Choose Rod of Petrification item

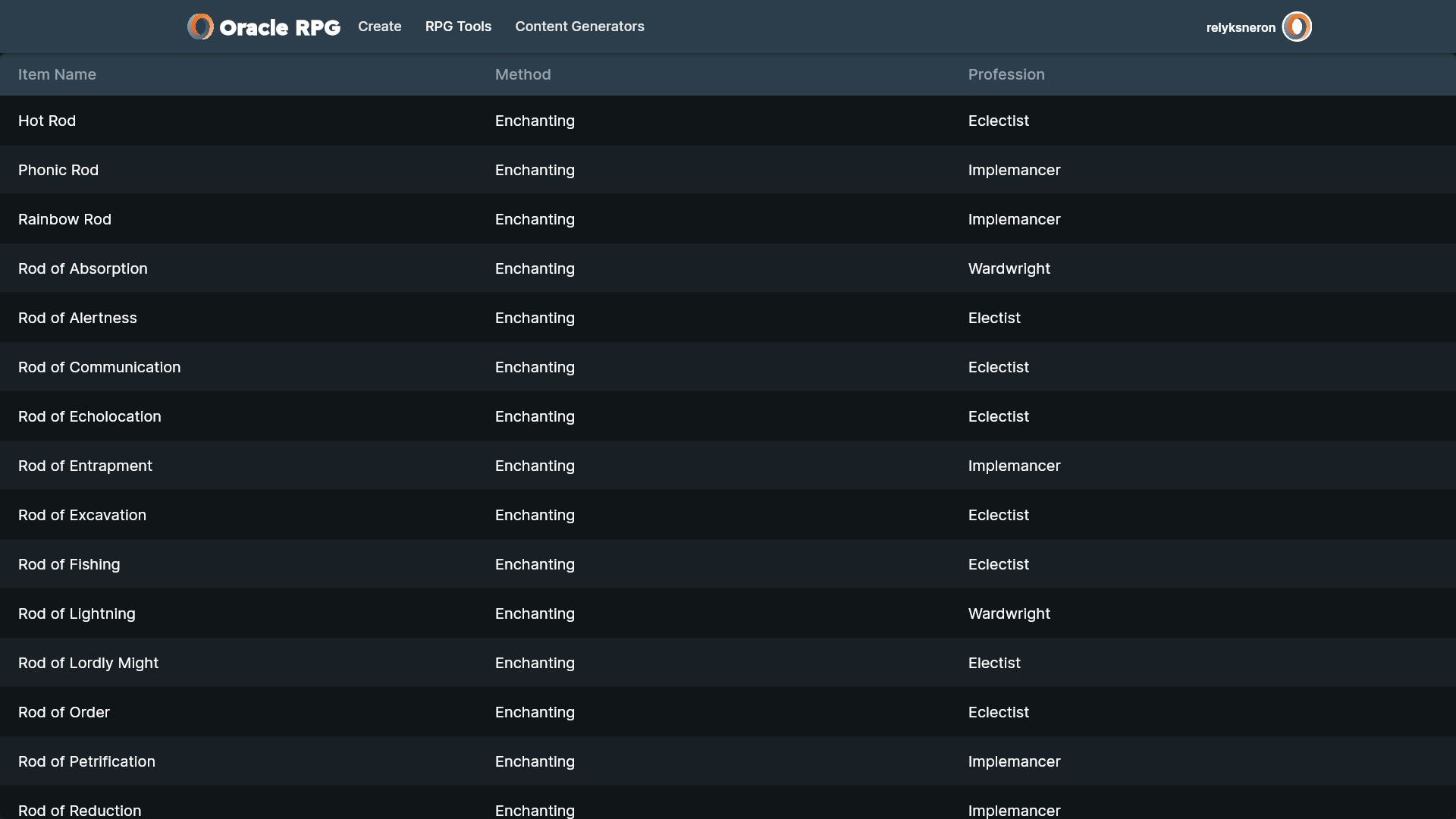point(86,761)
